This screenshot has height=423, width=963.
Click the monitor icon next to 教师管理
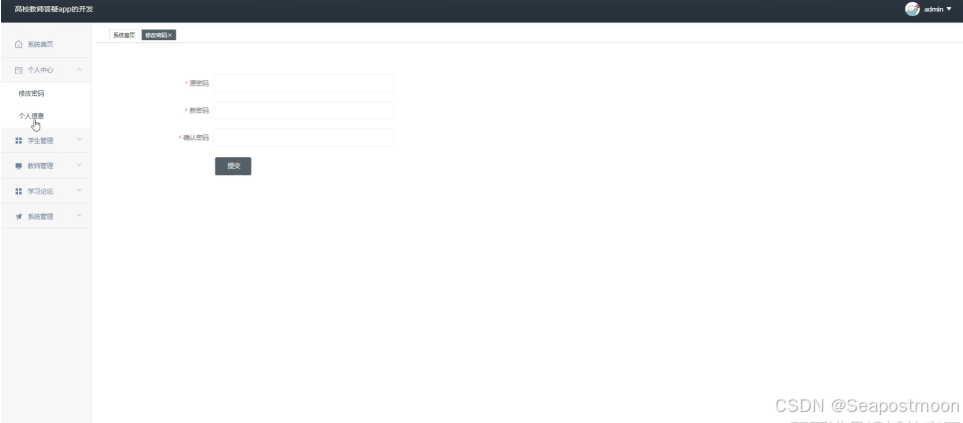18,166
